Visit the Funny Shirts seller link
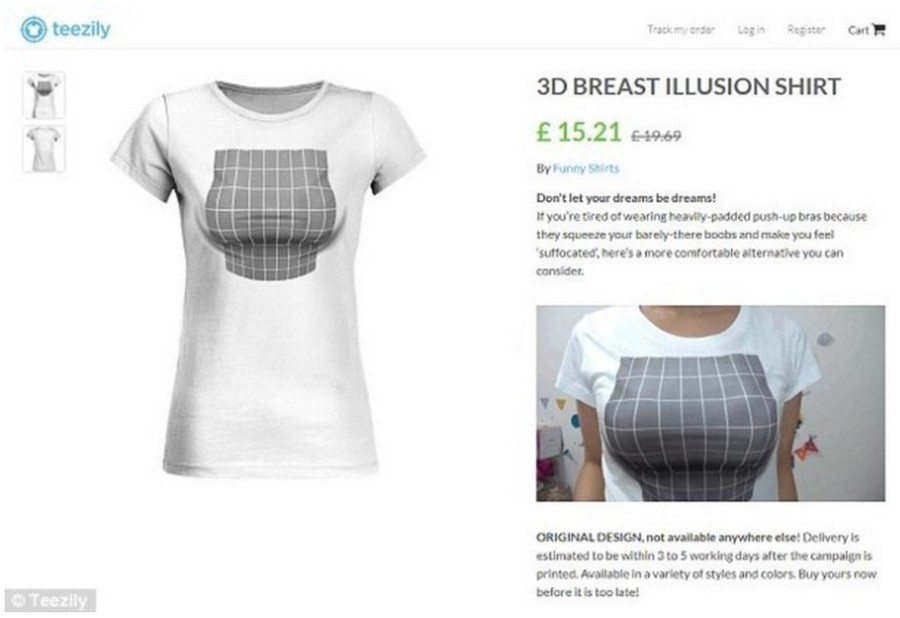This screenshot has width=900, height=618. (586, 168)
